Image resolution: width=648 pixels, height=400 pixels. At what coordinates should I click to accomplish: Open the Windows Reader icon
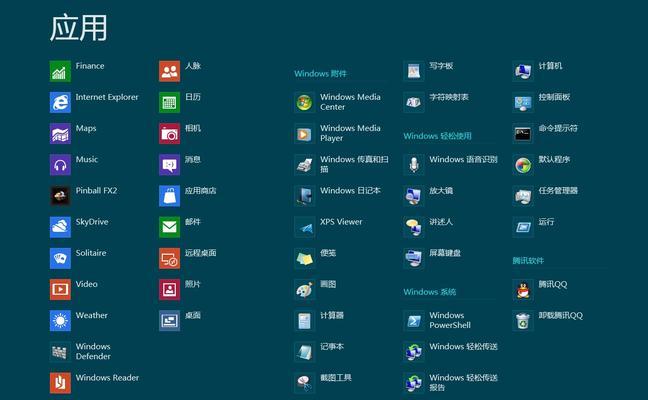pyautogui.click(x=60, y=383)
